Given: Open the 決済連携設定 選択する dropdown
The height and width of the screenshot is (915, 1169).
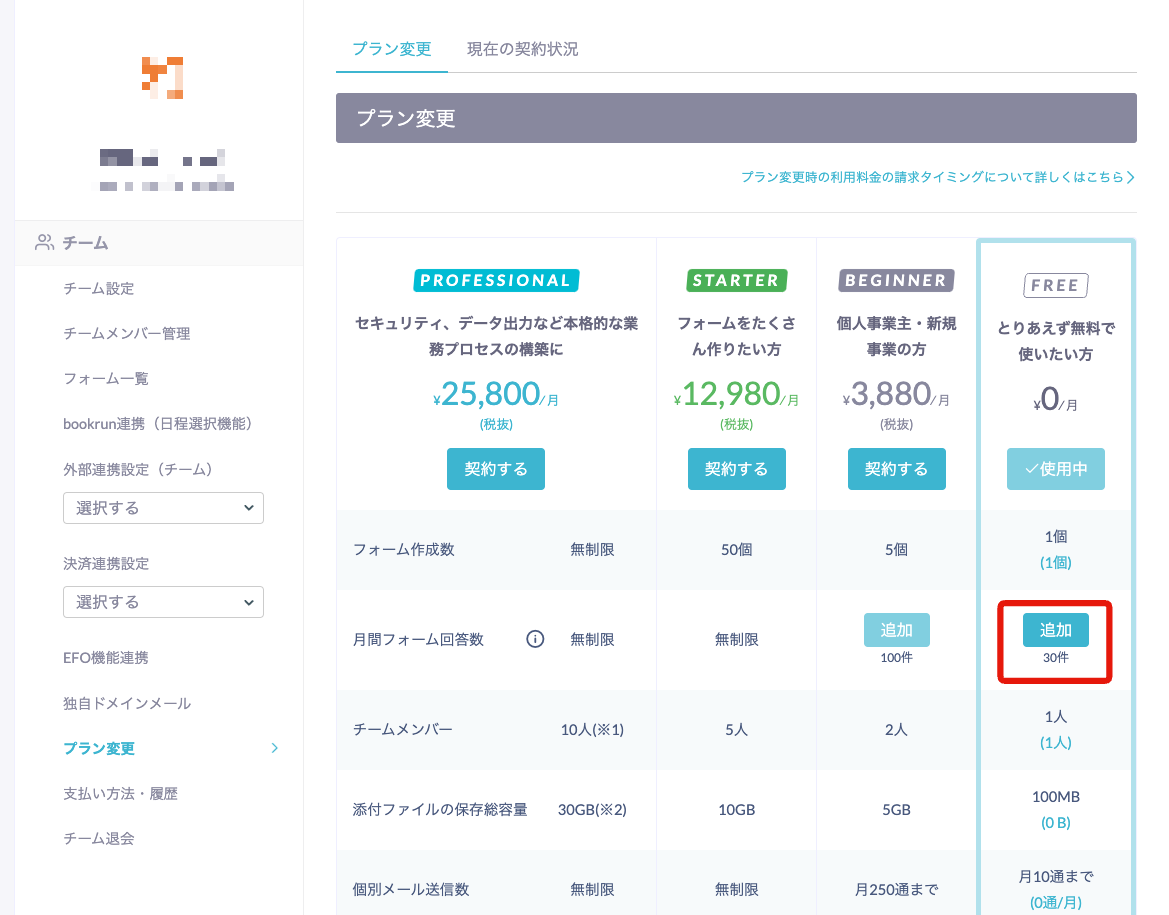Looking at the screenshot, I should pyautogui.click(x=163, y=602).
